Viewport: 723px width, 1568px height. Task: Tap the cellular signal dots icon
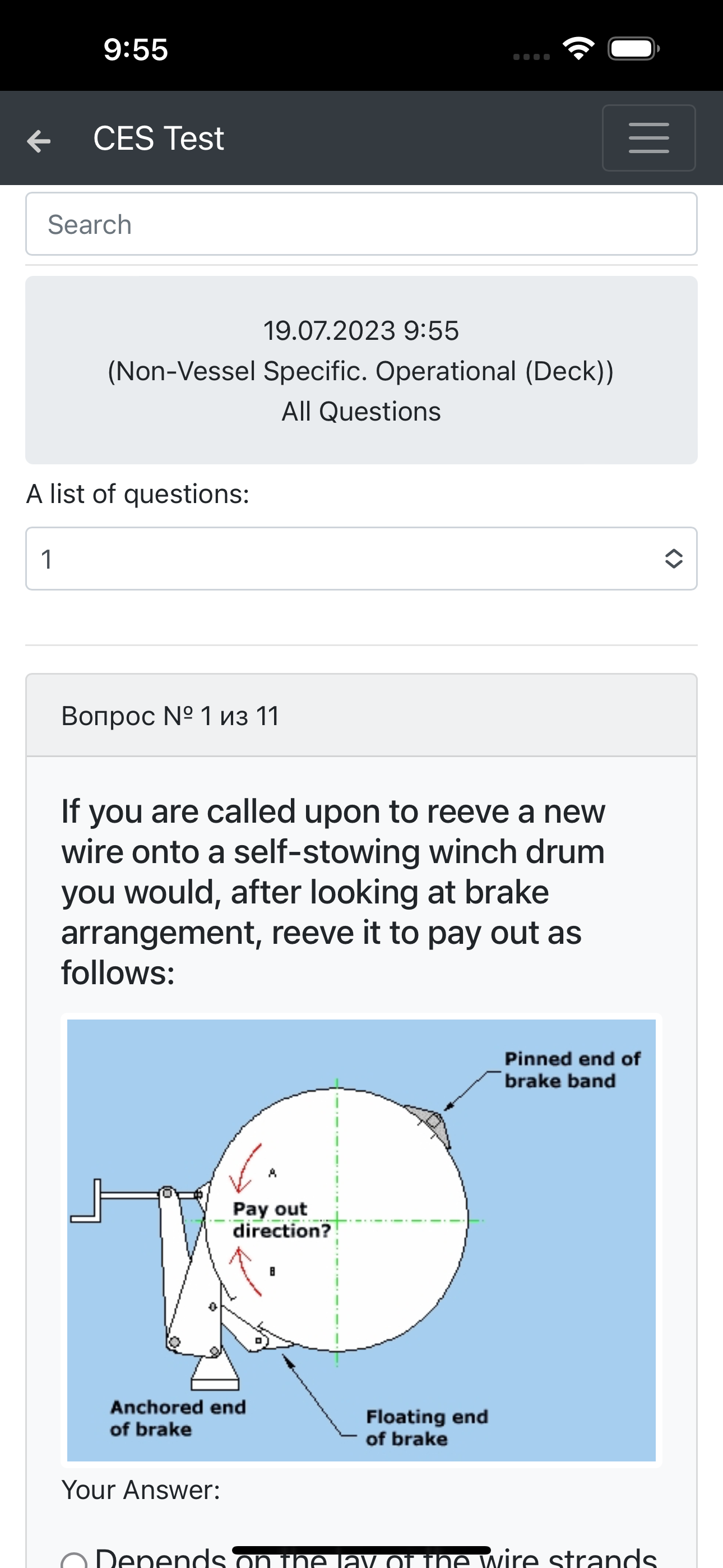531,57
